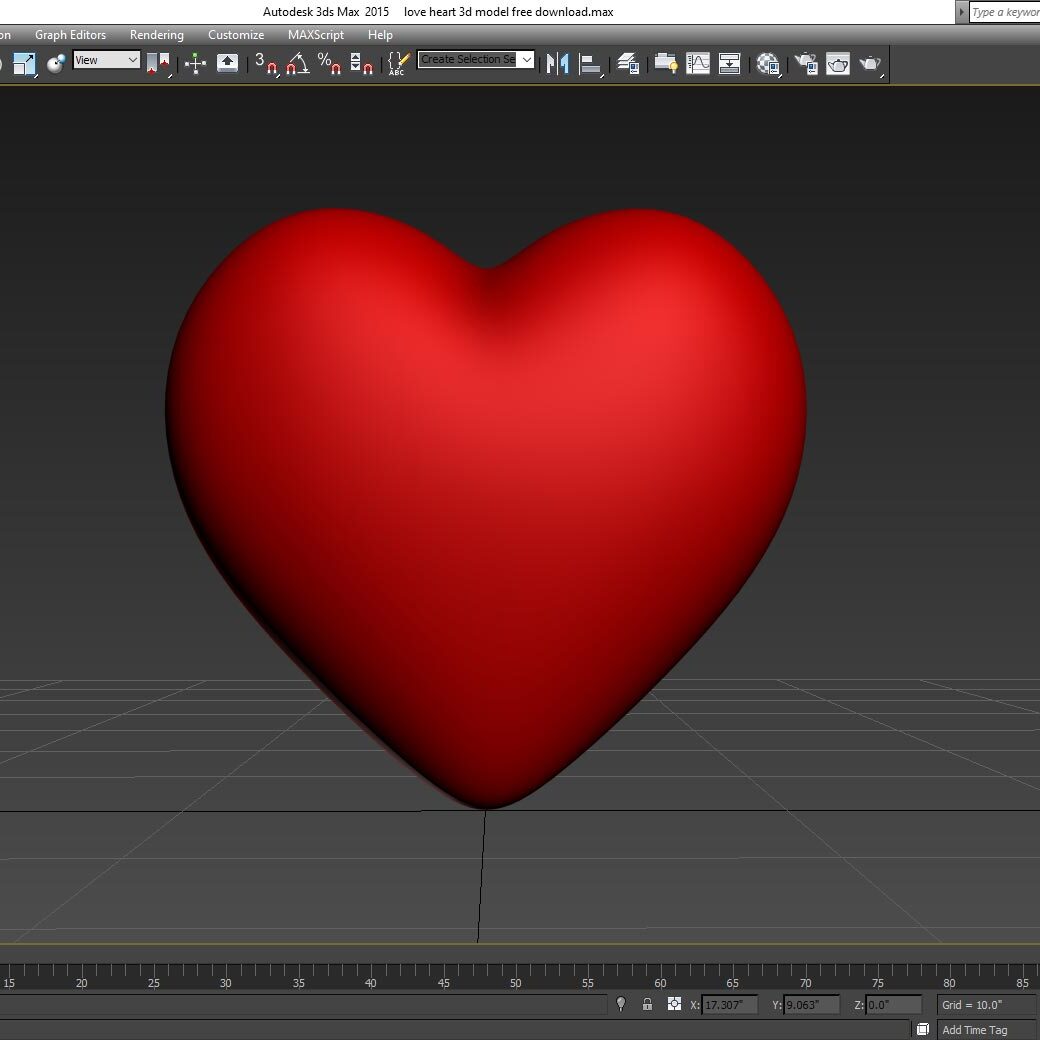Open the Align tool
Image resolution: width=1040 pixels, height=1040 pixels.
591,63
